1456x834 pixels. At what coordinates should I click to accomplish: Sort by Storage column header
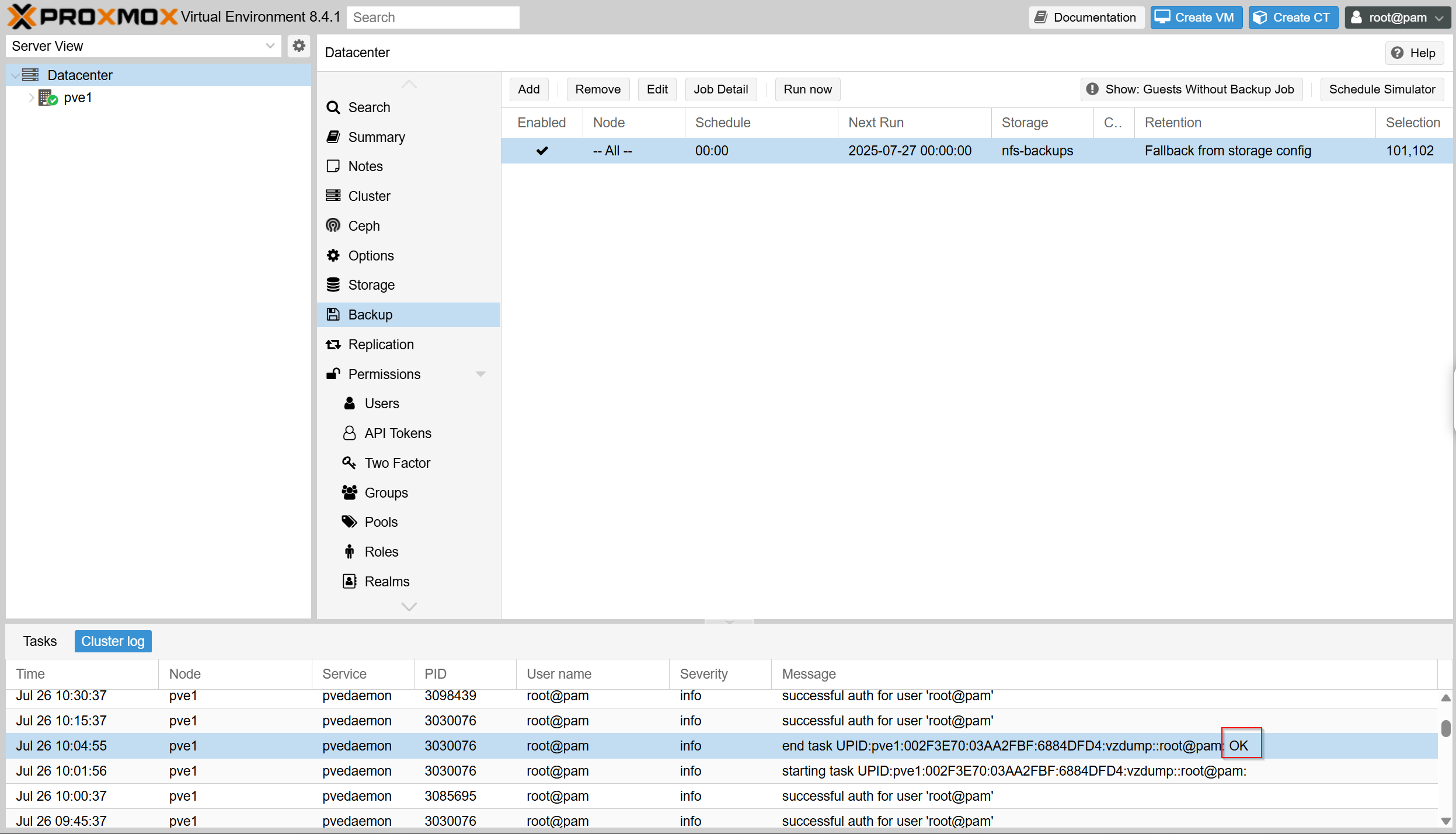click(1042, 123)
